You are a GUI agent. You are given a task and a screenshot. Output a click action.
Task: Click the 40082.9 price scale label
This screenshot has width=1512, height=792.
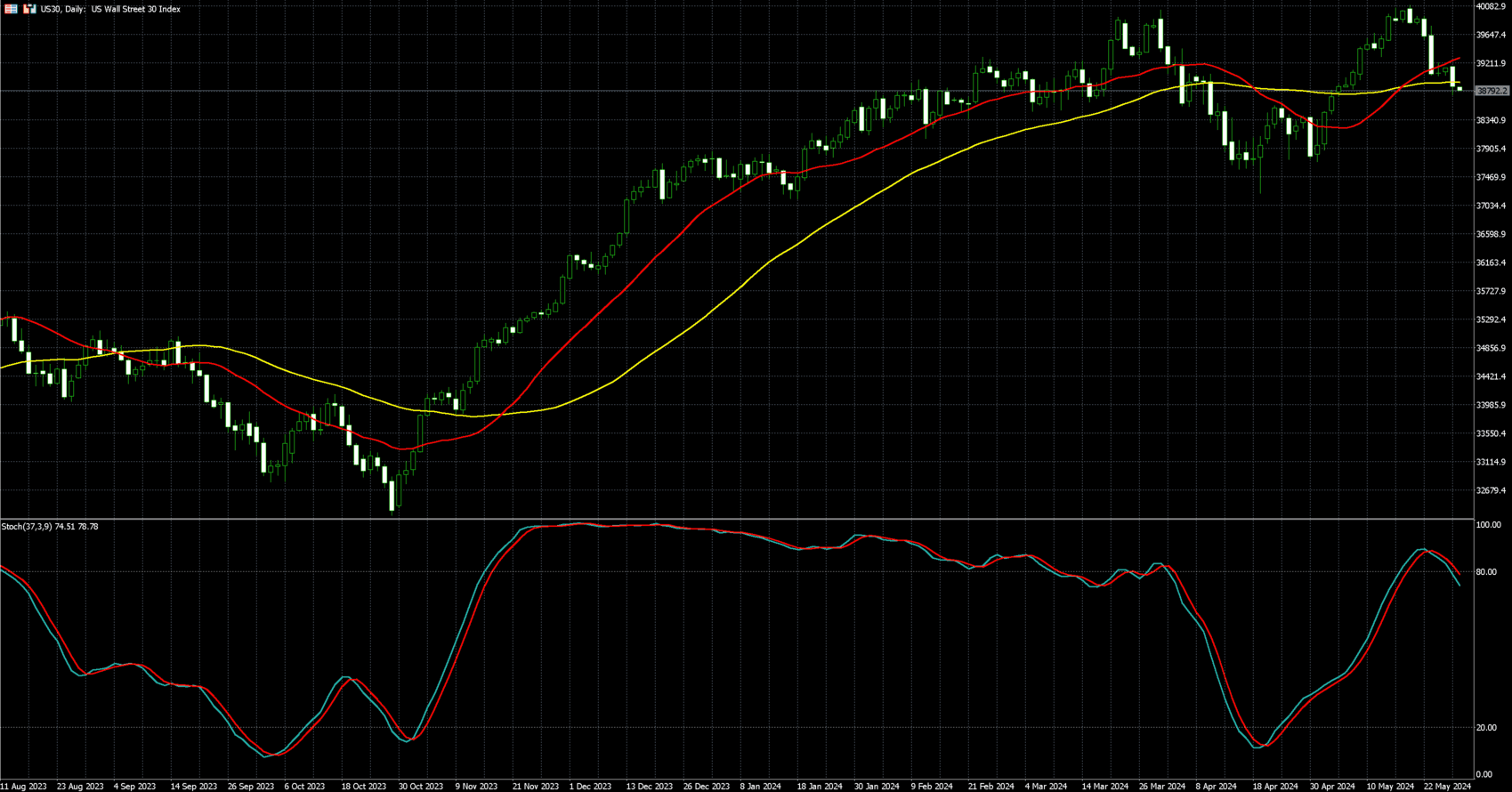[1491, 7]
